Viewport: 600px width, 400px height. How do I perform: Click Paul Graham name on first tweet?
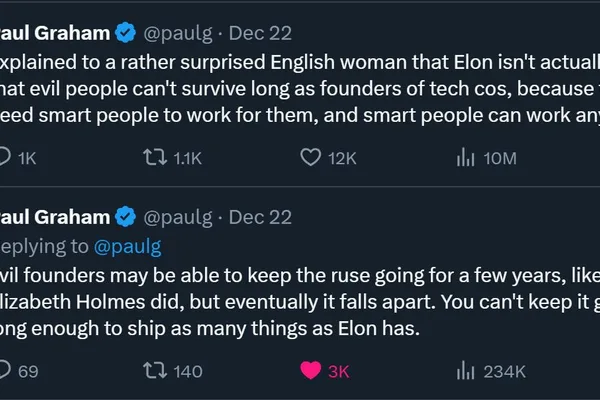point(55,33)
